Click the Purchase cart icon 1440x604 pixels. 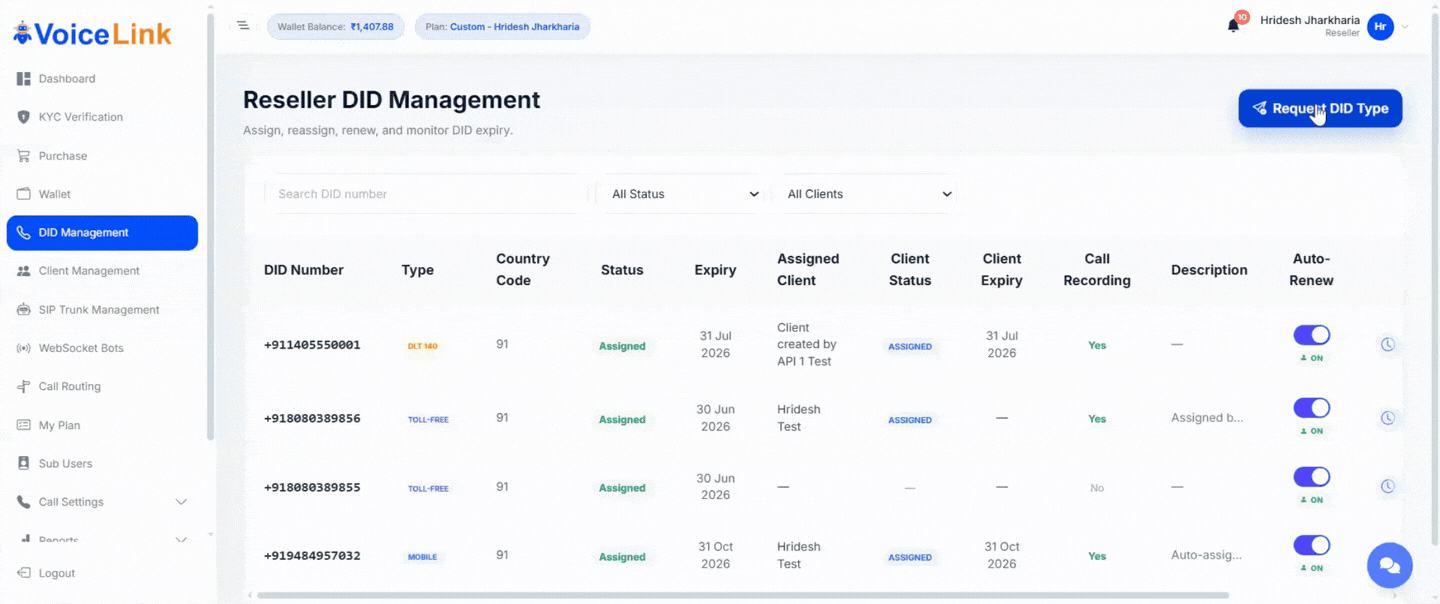tap(24, 156)
